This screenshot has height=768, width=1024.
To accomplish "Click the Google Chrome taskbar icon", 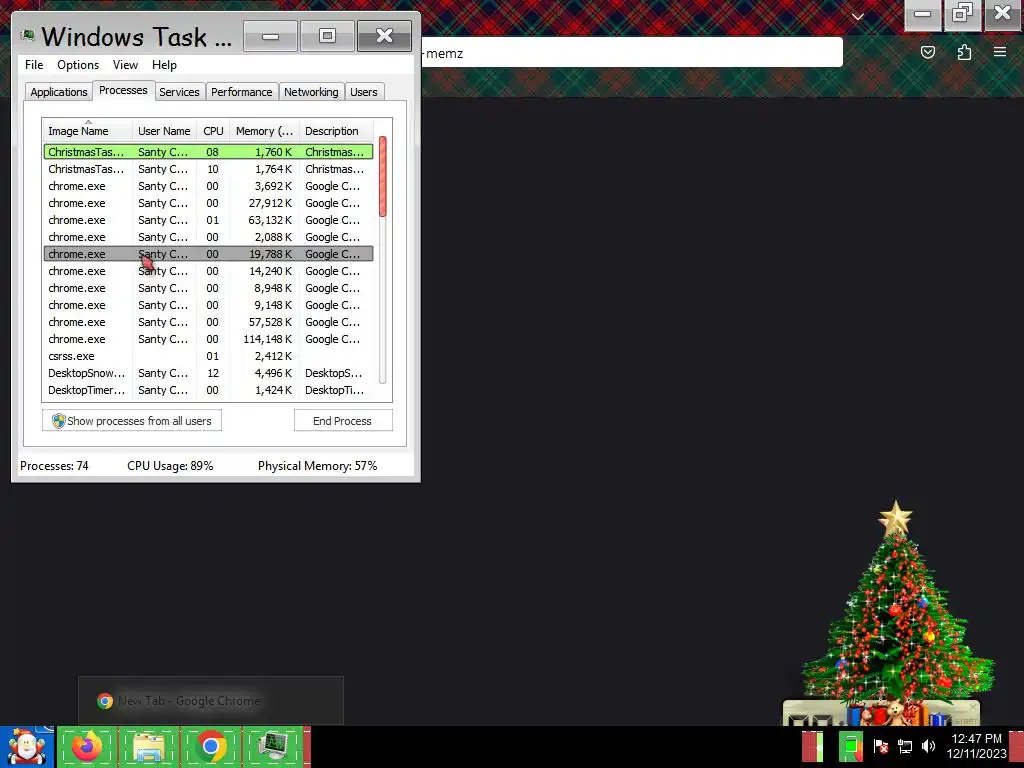I will click(x=210, y=747).
